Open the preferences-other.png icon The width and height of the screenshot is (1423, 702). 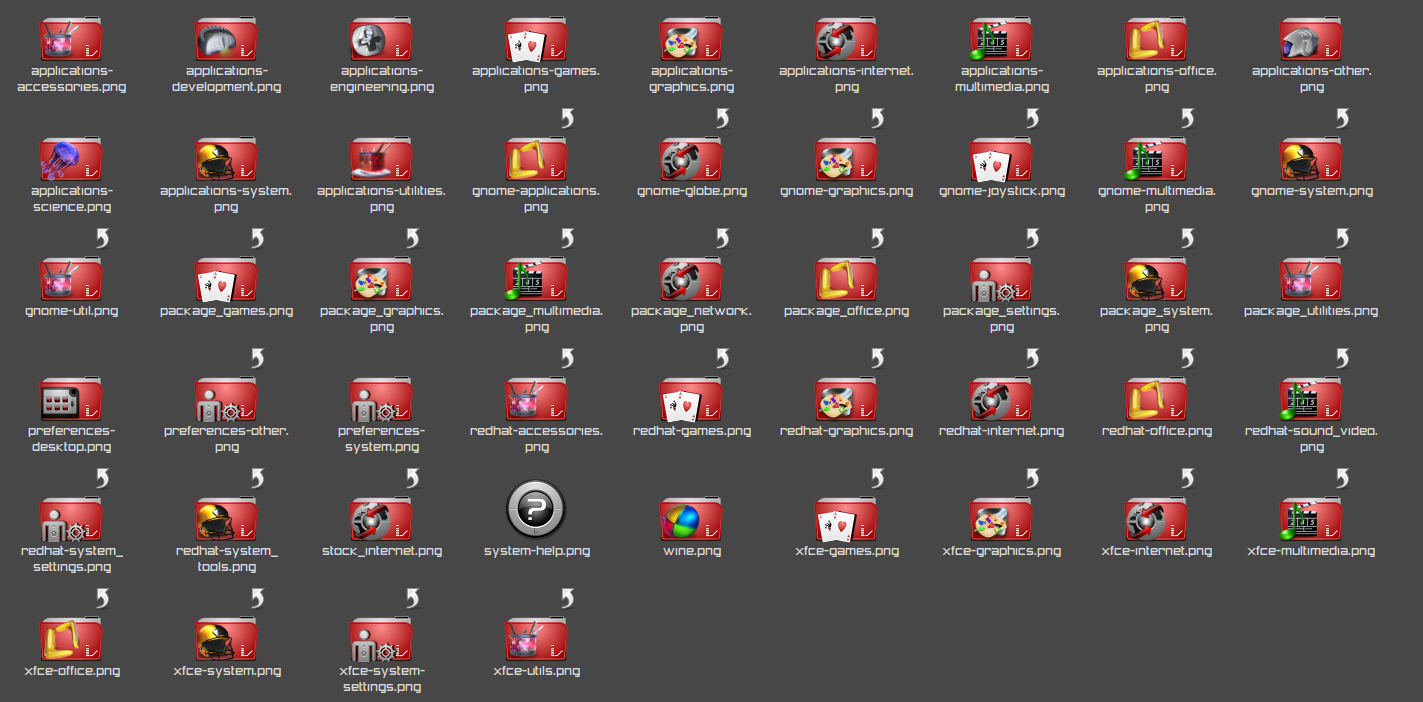[x=226, y=400]
